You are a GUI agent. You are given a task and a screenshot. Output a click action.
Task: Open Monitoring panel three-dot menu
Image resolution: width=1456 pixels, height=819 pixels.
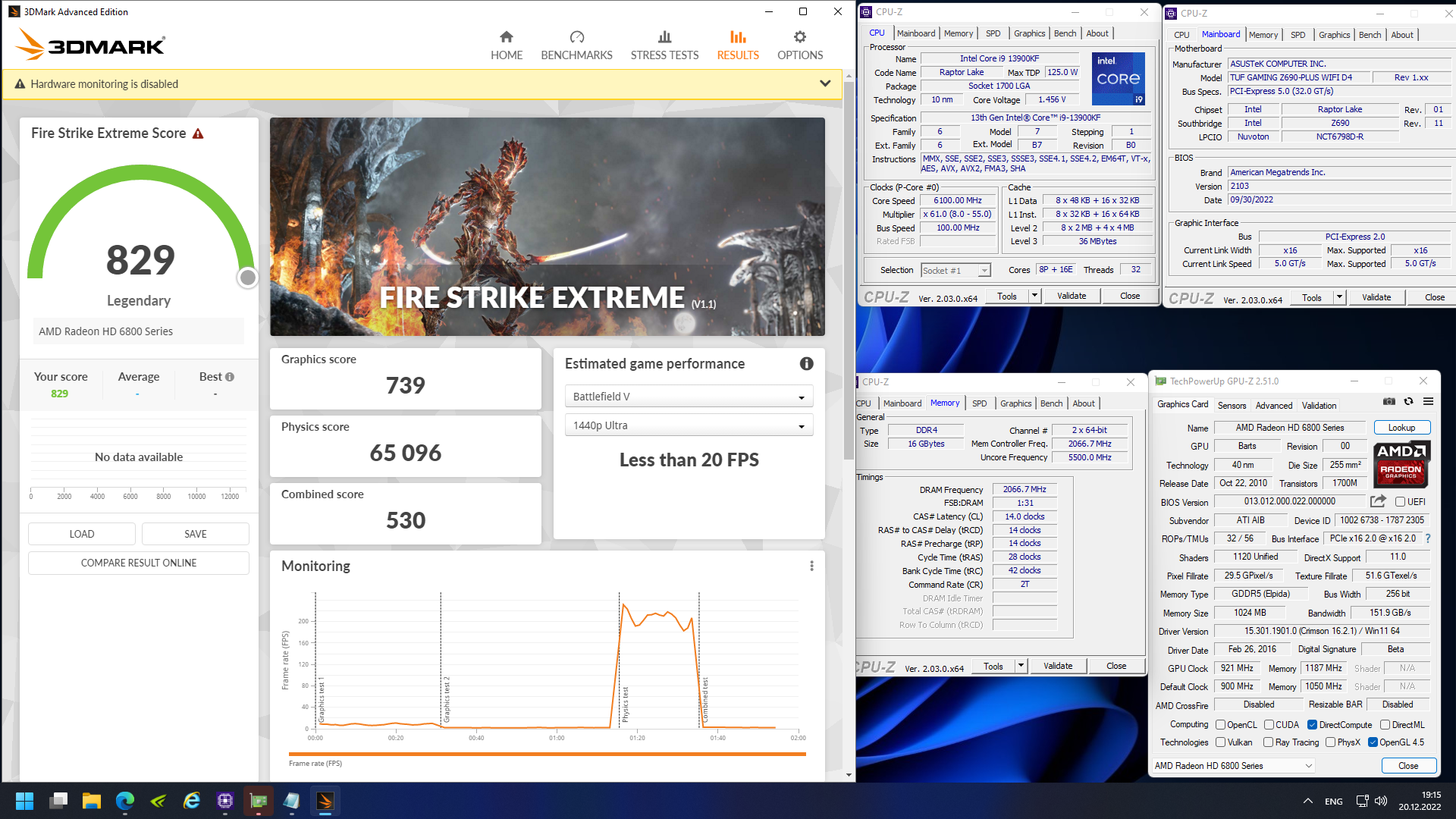coord(811,566)
